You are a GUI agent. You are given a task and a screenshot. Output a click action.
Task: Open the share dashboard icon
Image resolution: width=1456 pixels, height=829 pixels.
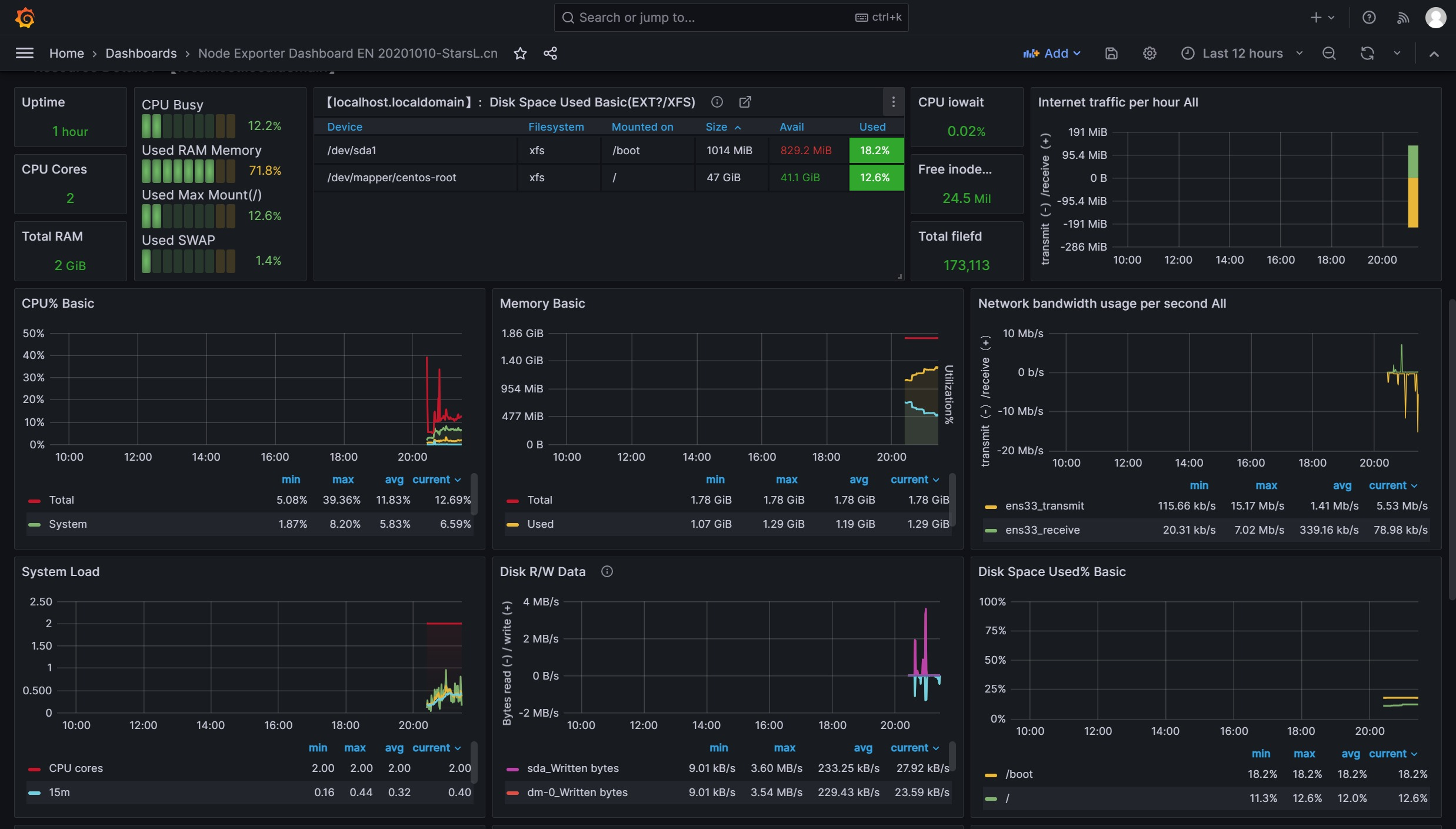pyautogui.click(x=550, y=54)
